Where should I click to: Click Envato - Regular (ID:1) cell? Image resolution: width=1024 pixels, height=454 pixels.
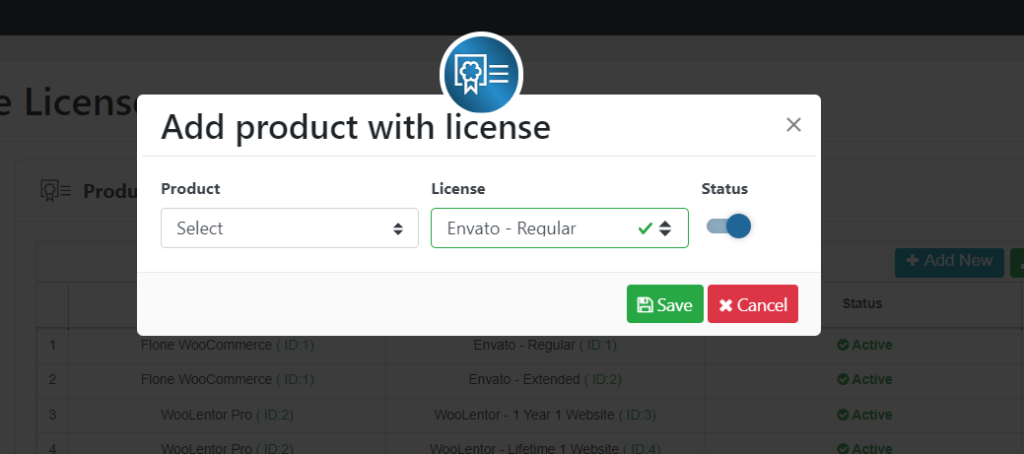click(545, 345)
